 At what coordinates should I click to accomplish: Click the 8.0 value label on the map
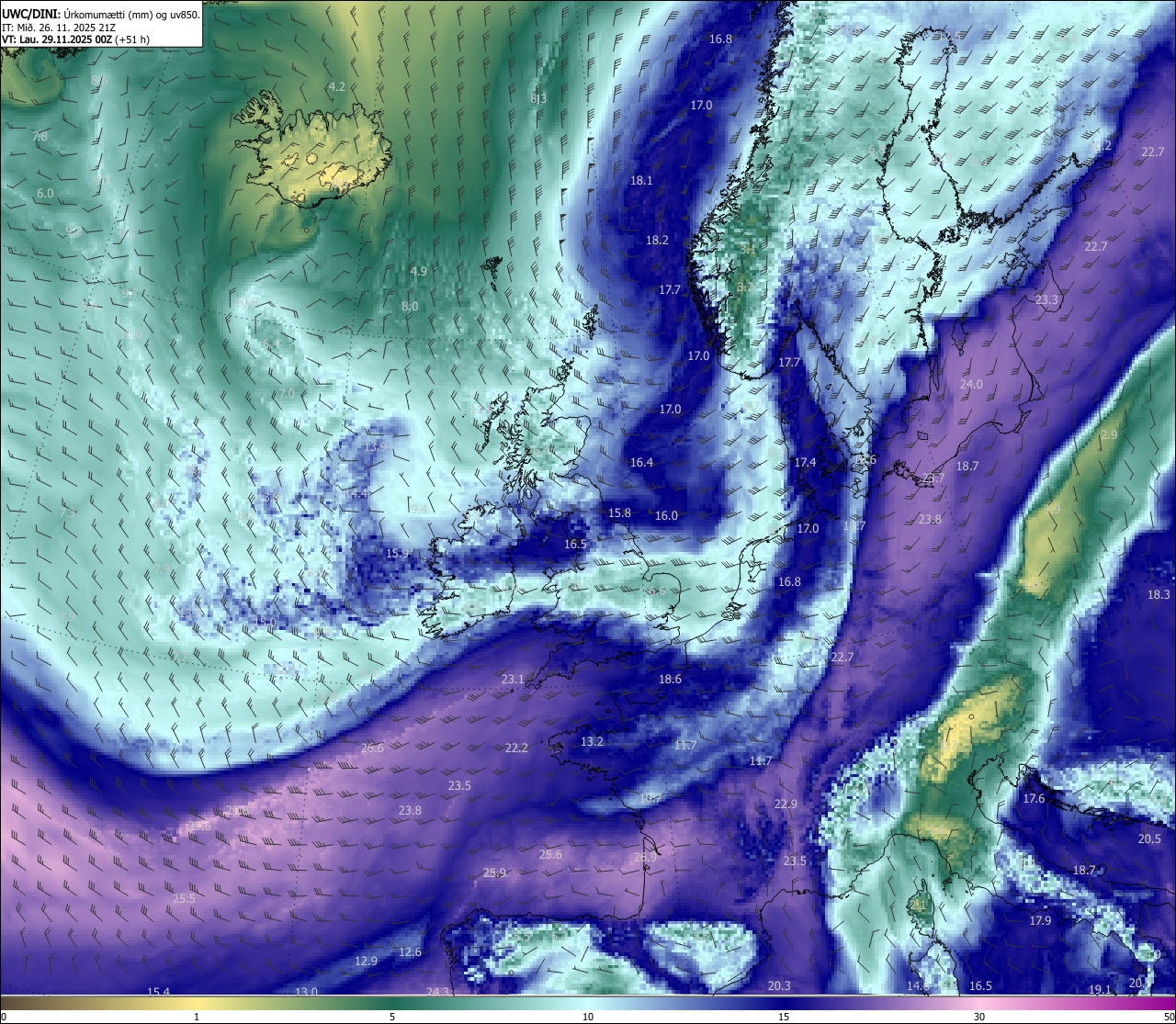point(410,306)
